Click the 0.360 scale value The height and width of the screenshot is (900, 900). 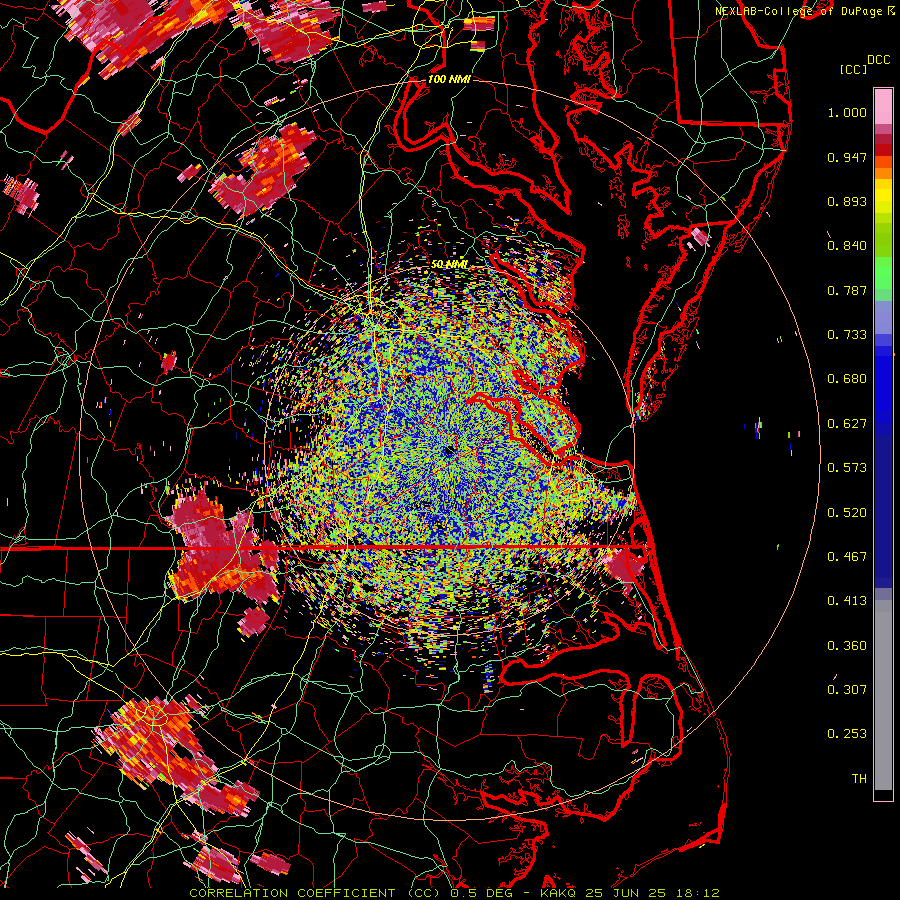[x=847, y=646]
